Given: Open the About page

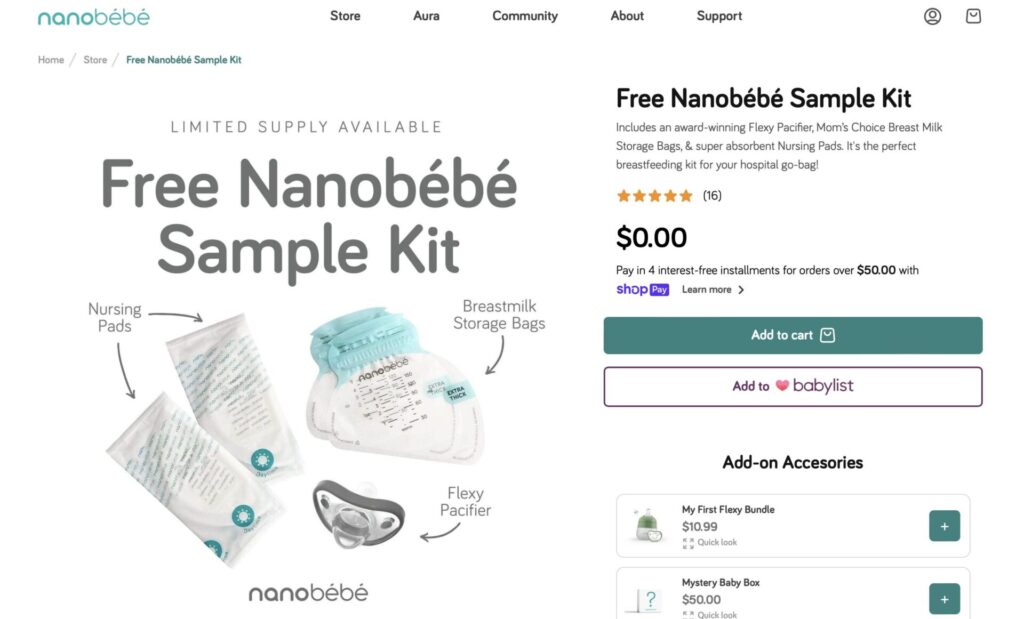Looking at the screenshot, I should pyautogui.click(x=627, y=16).
